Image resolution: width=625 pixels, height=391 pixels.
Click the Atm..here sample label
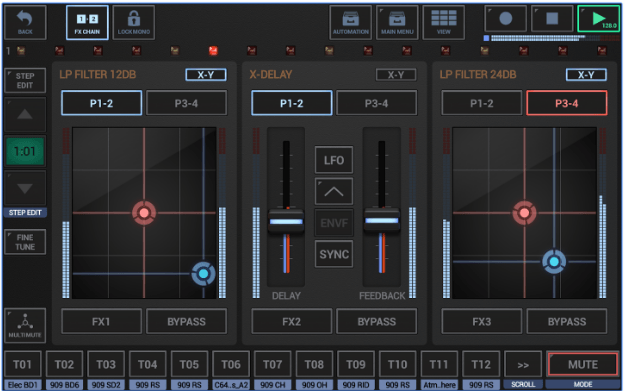click(x=439, y=385)
